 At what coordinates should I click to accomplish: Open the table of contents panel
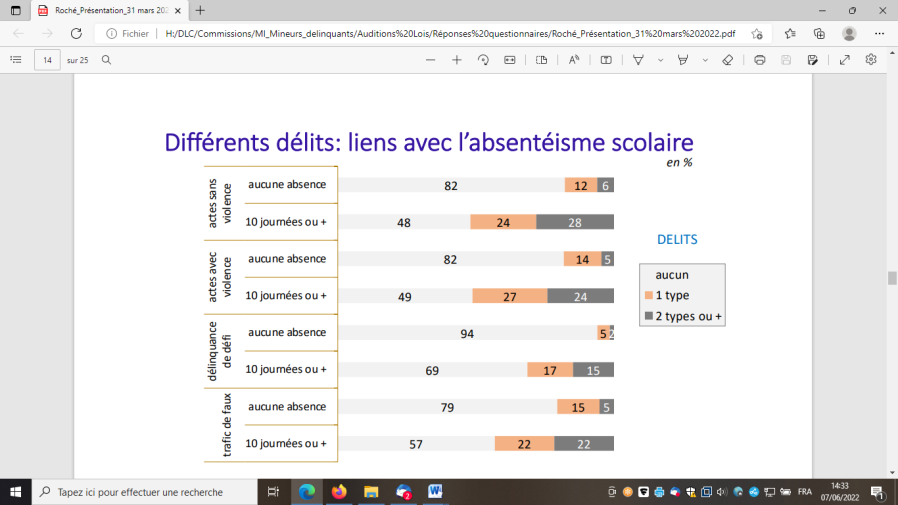click(15, 60)
